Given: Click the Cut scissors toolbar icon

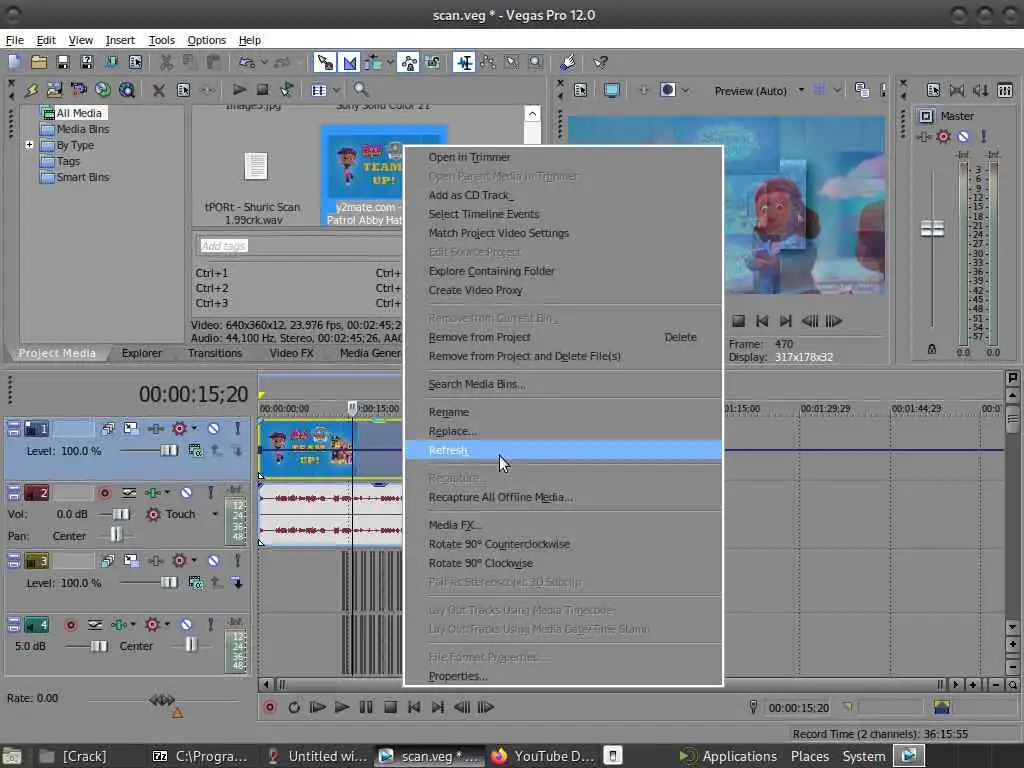Looking at the screenshot, I should 167,63.
